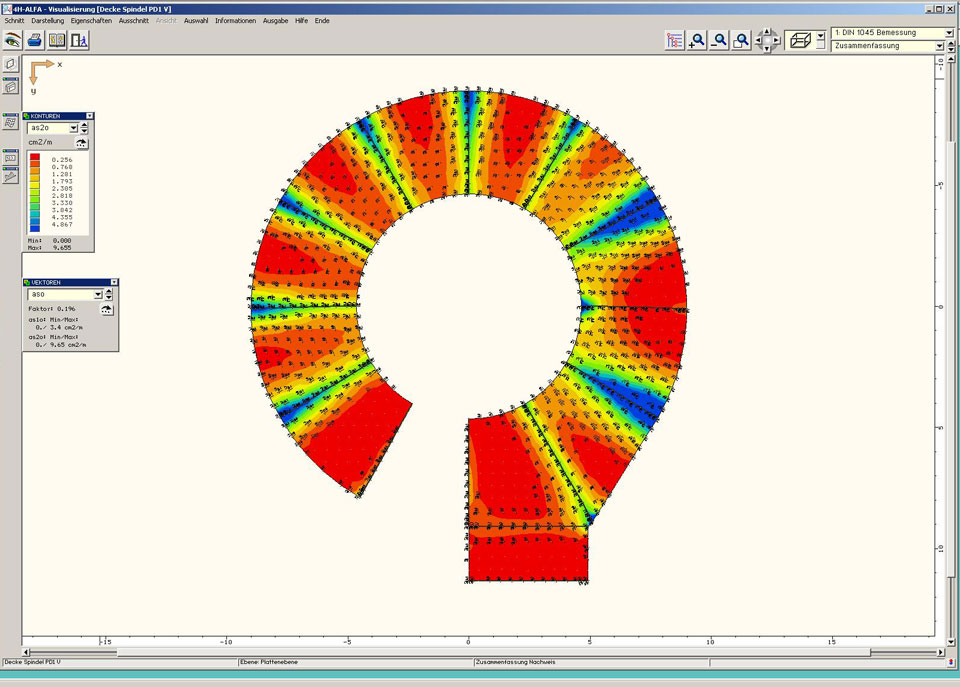Click the eye visualization icon in toolbar
This screenshot has width=960, height=687.
pos(12,40)
